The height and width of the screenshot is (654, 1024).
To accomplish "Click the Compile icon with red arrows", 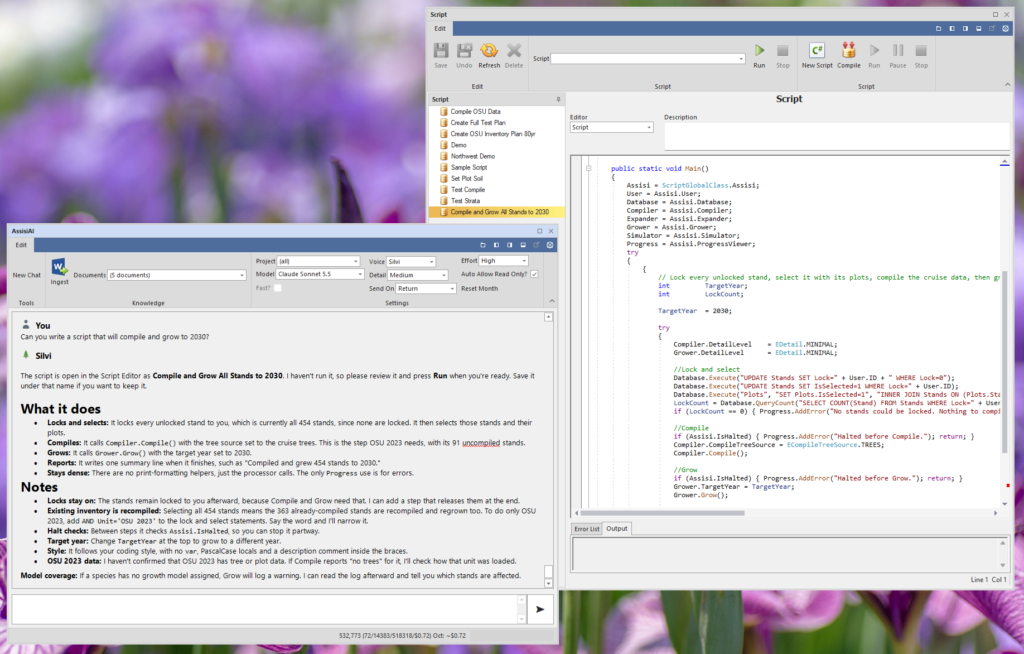I will 848,50.
